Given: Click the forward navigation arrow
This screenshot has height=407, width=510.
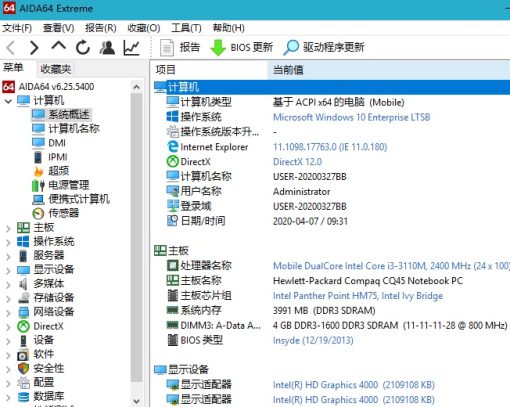Looking at the screenshot, I should point(34,48).
